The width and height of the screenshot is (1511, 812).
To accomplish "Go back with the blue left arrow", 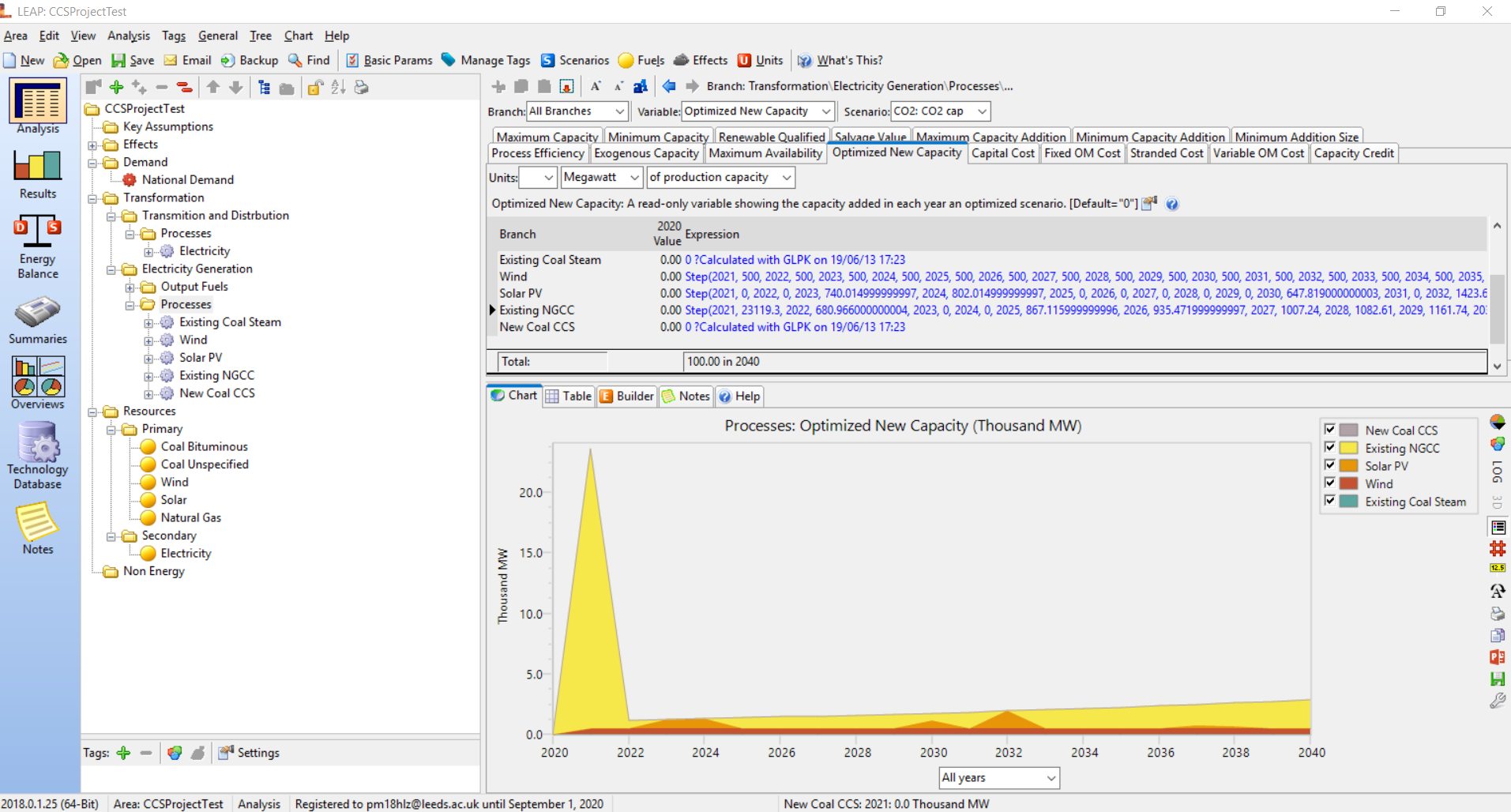I will tap(669, 86).
